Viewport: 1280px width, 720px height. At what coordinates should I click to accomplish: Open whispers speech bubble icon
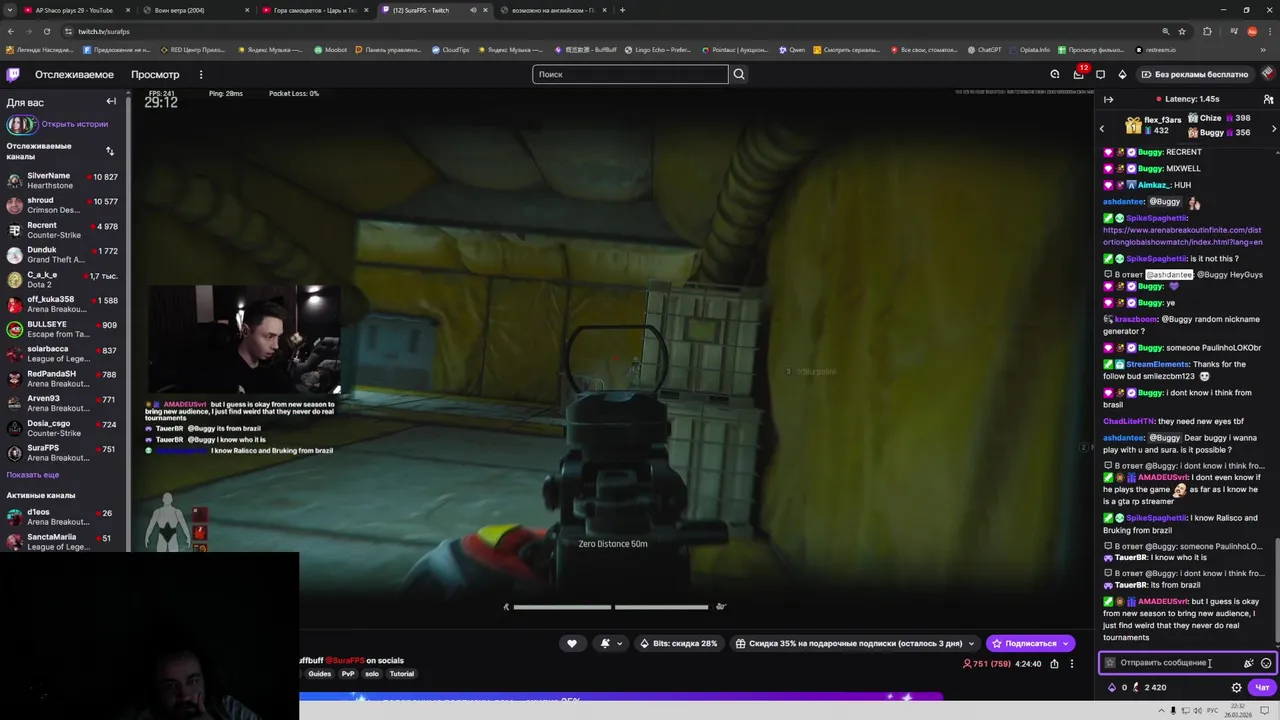point(1101,74)
